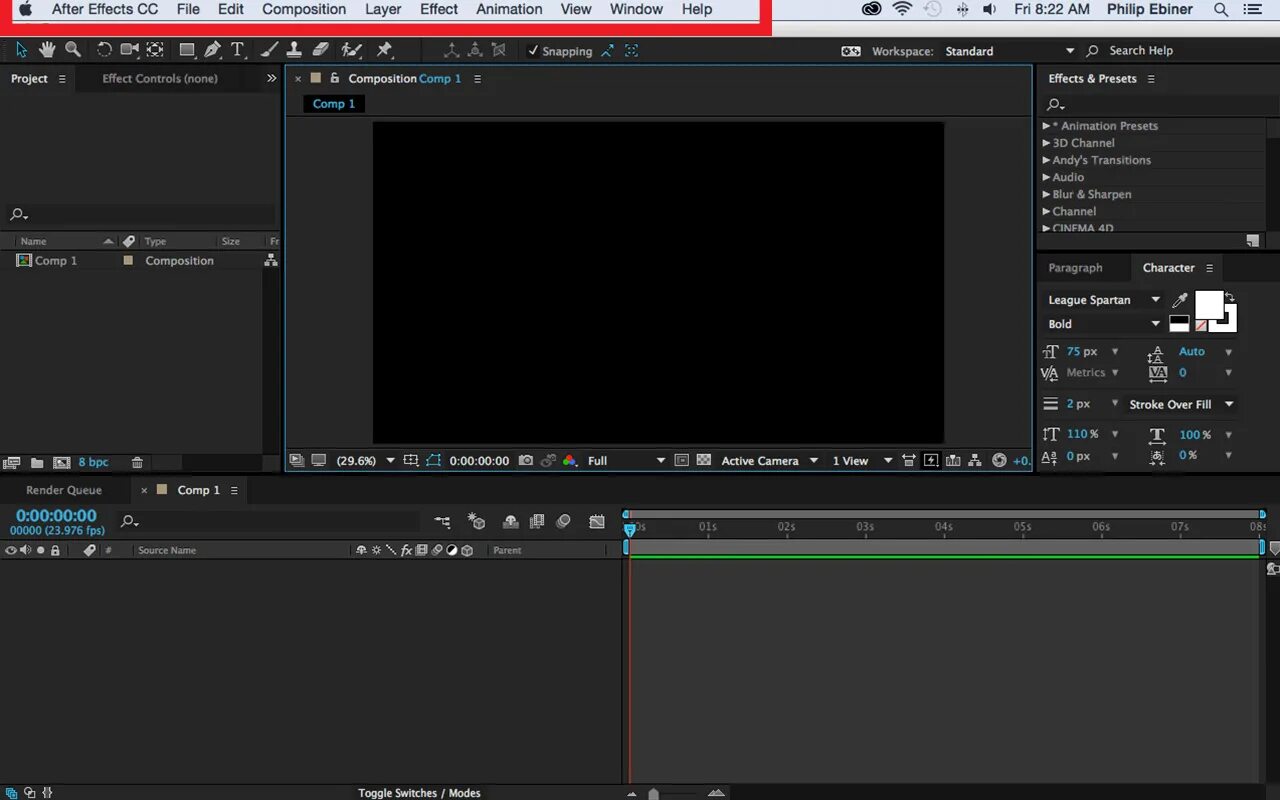Open the Full resolution dropdown

pos(626,461)
